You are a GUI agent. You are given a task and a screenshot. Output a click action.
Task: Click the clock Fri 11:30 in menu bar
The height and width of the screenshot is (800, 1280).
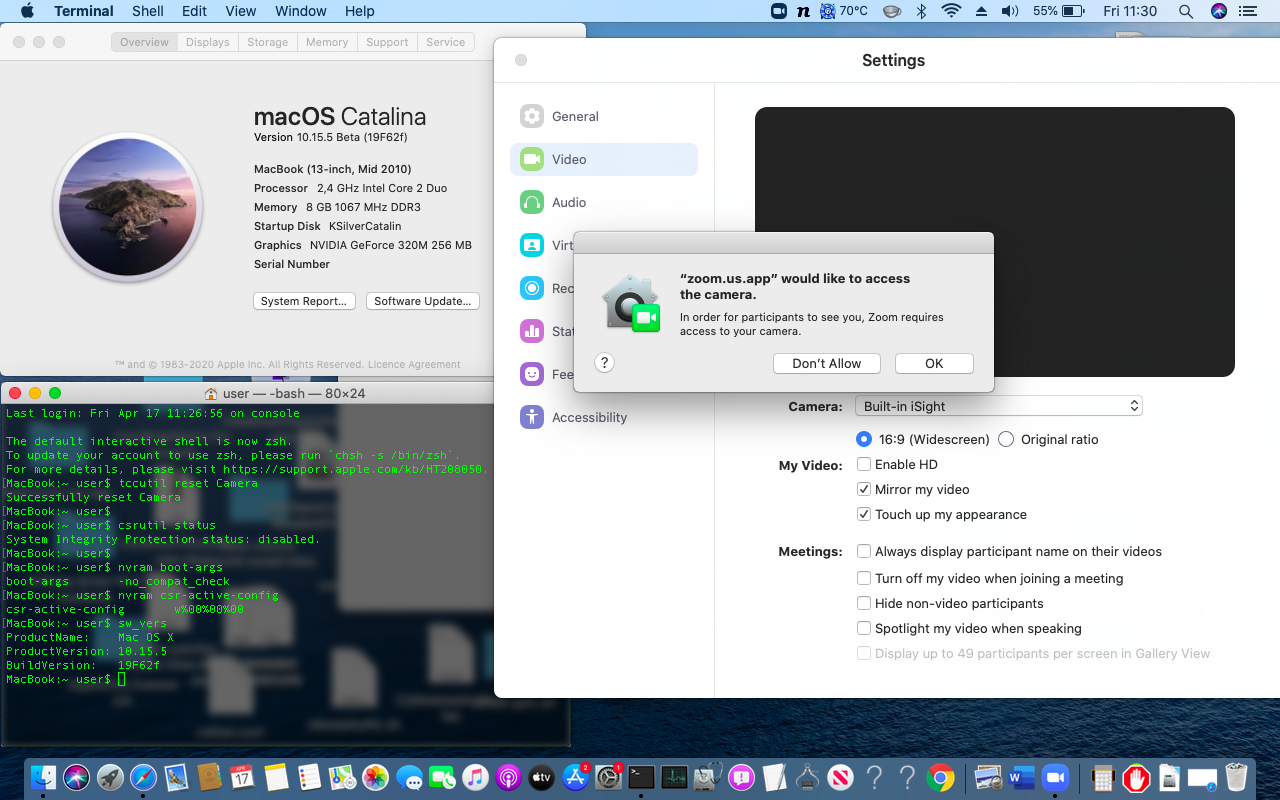tap(1130, 11)
